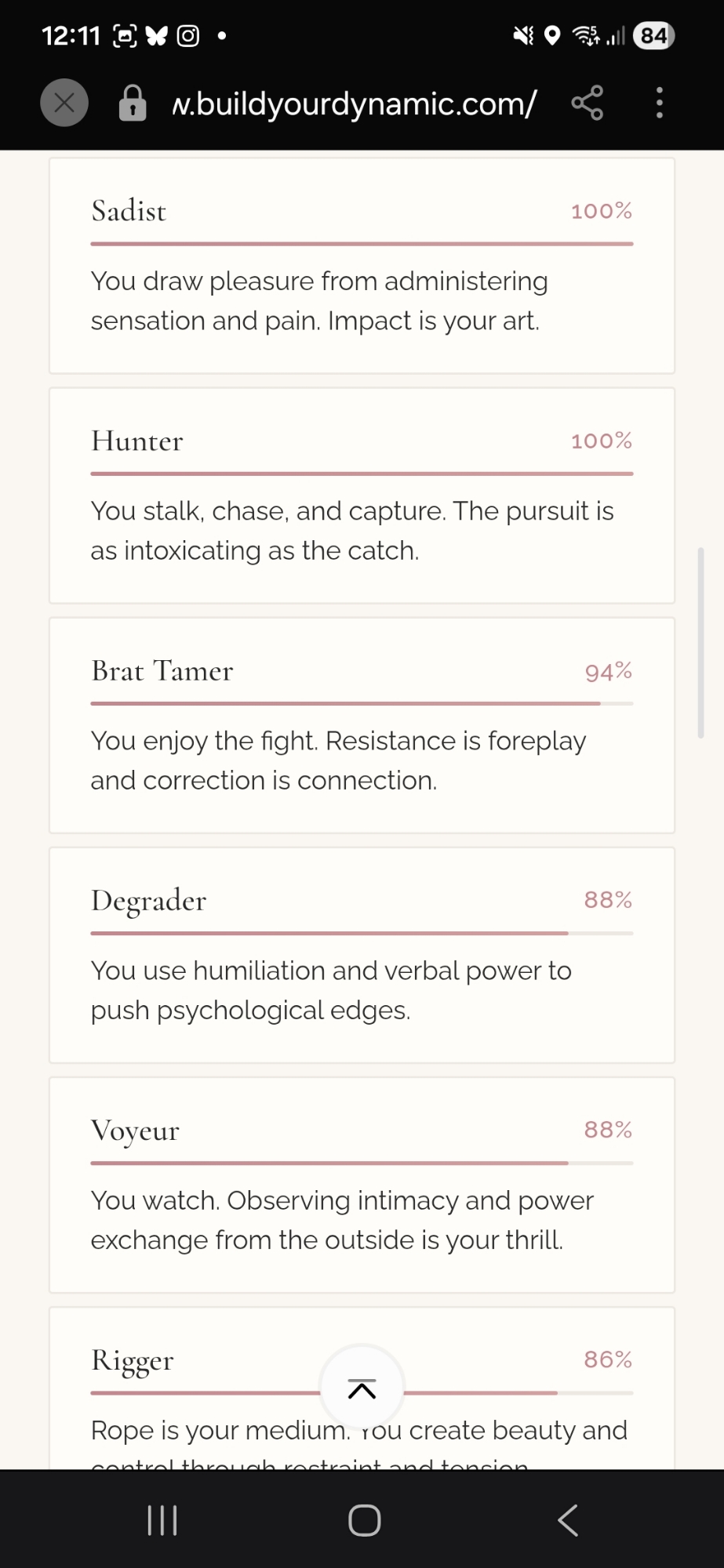Tap the Voyeur result heading

click(136, 1131)
